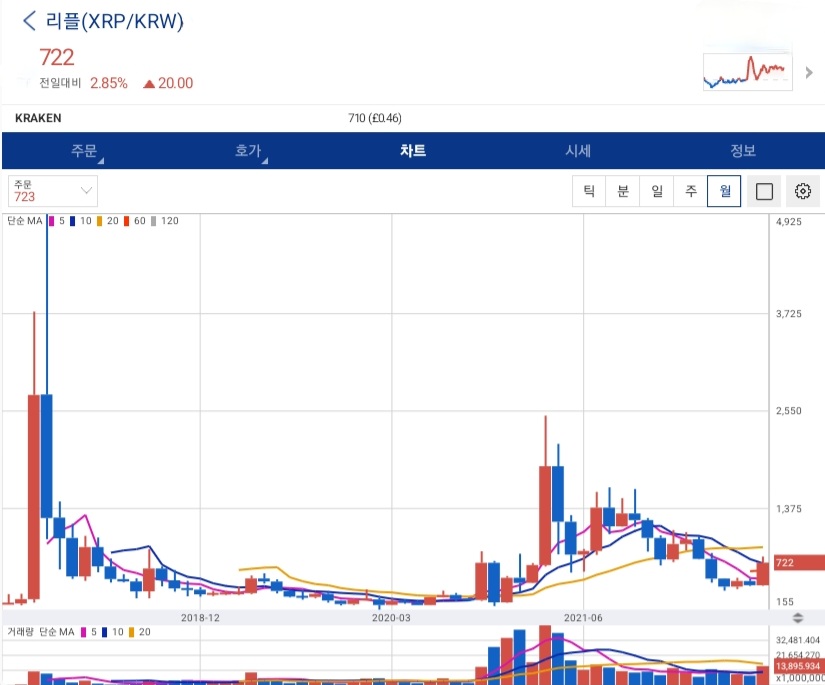The width and height of the screenshot is (825, 685).
Task: Click the ▲20.00 change amount
Action: (168, 83)
